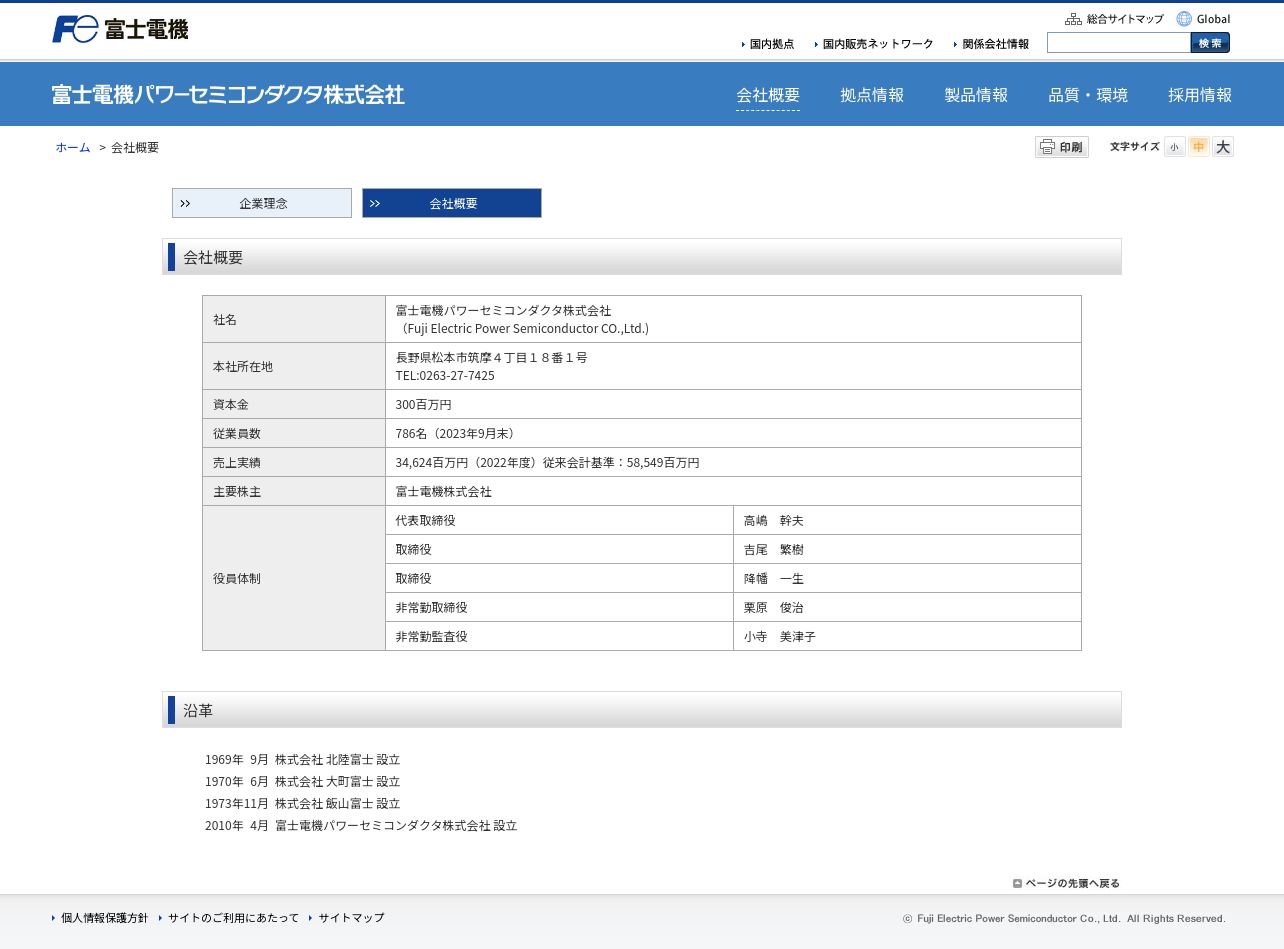Viewport: 1284px width, 949px height.
Task: Click the 売上実績 table header cell
Action: click(x=294, y=462)
